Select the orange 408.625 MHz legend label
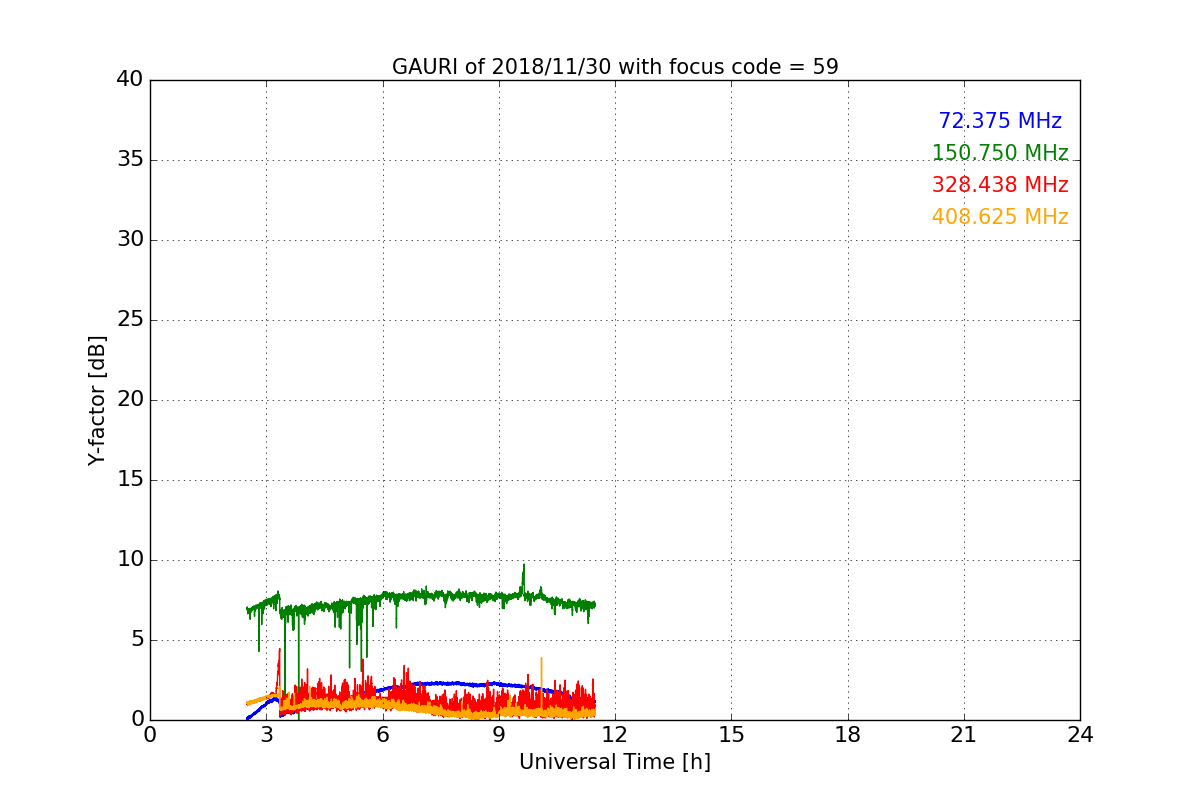This screenshot has height=800, width=1200. point(1000,217)
